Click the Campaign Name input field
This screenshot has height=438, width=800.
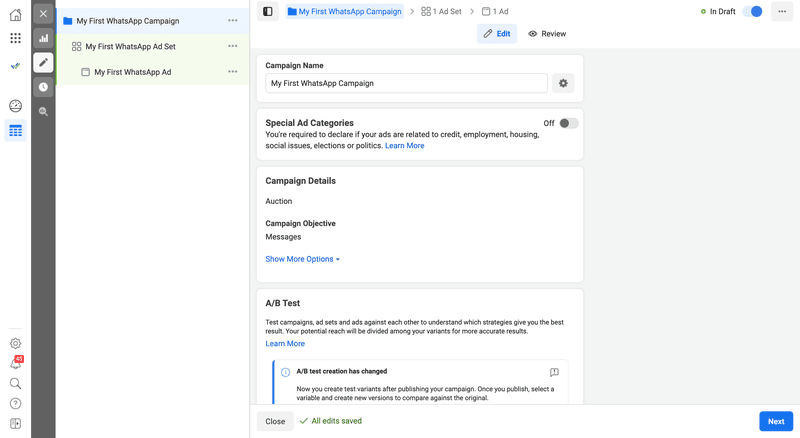[x=406, y=83]
